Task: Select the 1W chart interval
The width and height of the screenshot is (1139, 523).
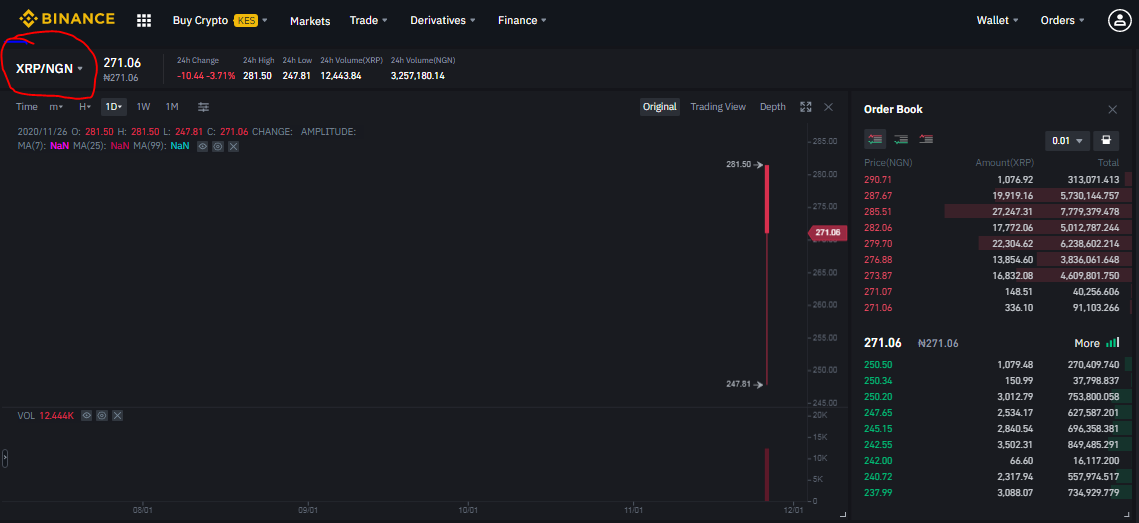Action: 144,107
